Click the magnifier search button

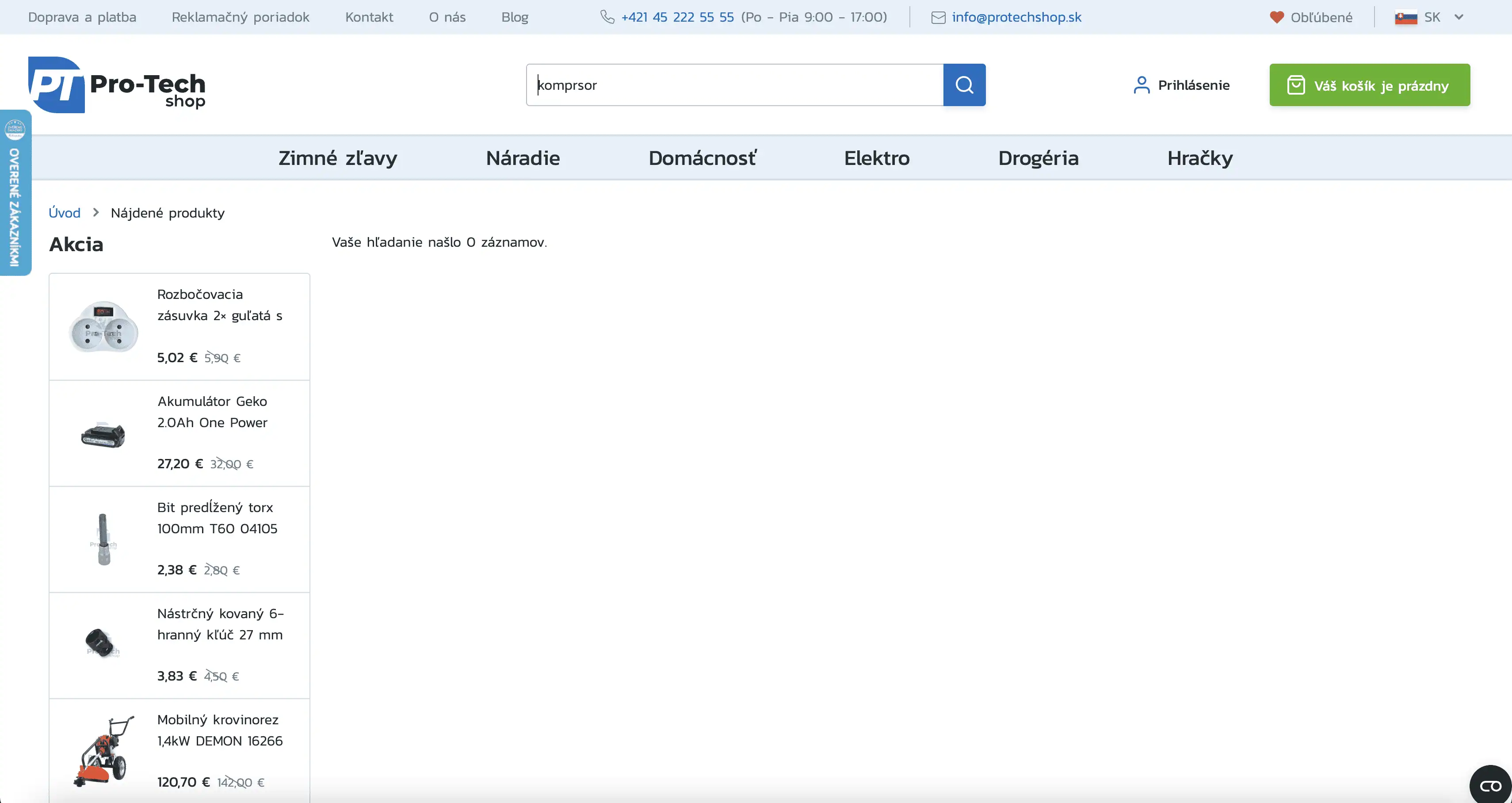(x=964, y=85)
